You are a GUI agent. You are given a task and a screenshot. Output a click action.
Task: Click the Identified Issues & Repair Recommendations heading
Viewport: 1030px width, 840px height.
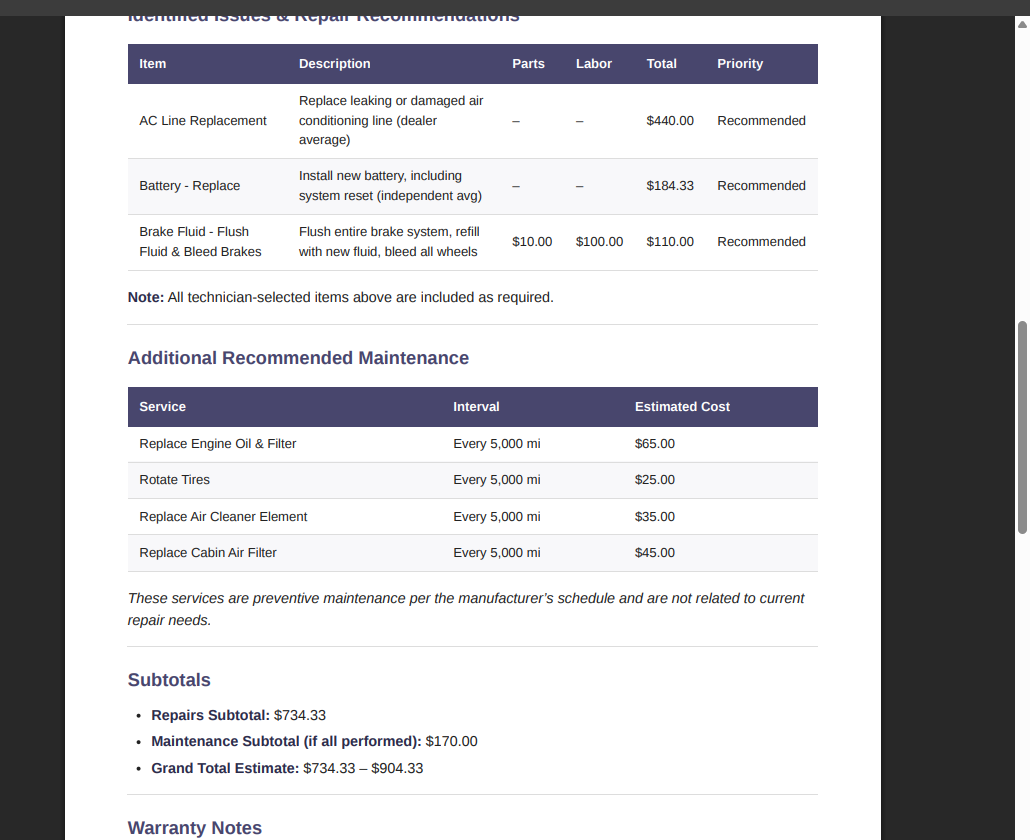tap(322, 15)
